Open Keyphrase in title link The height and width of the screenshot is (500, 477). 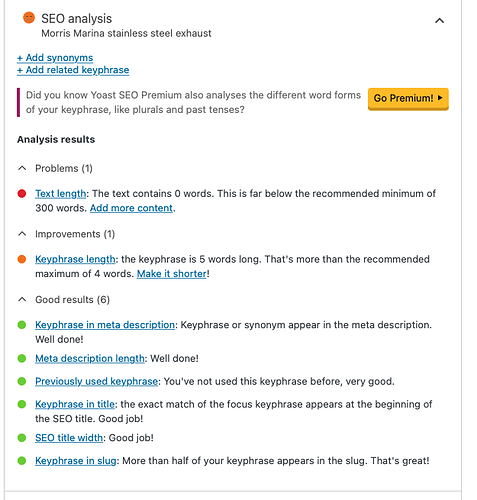75,404
